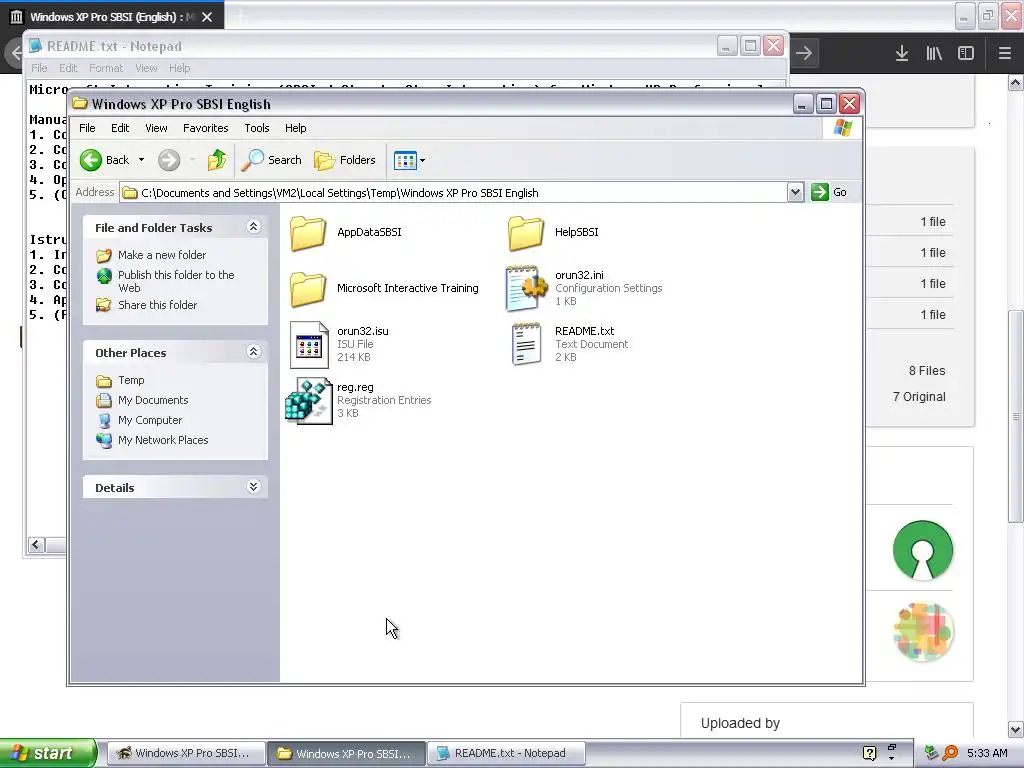
Task: Click the browser forward arrow button
Action: coord(804,54)
